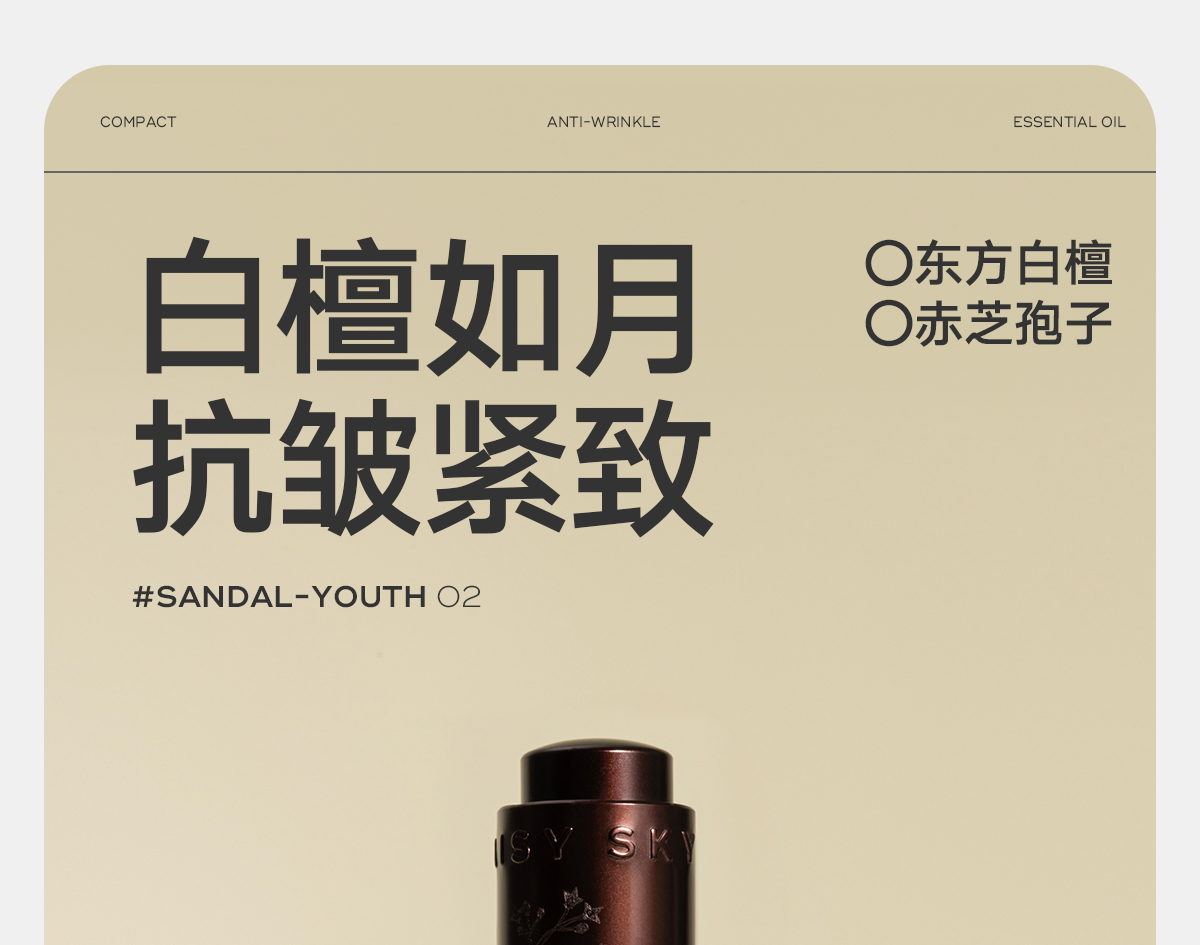Click the 赤芝孢子 ingredient label
The width and height of the screenshot is (1200, 945).
(1014, 323)
